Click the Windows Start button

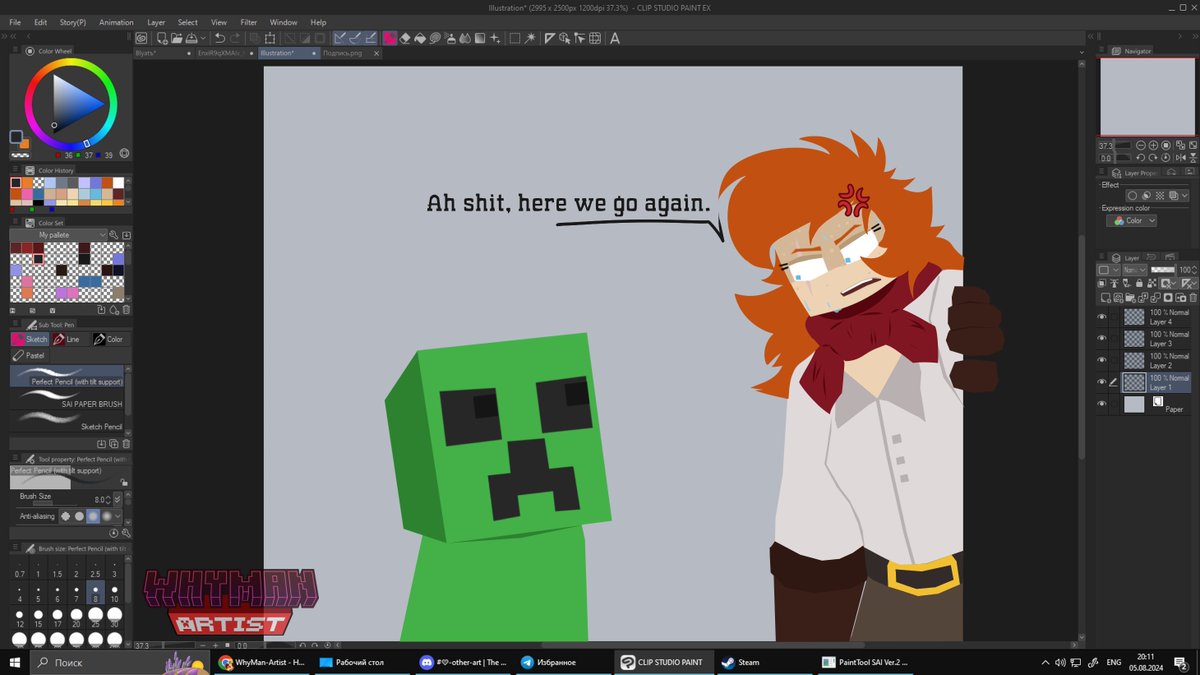pos(15,662)
